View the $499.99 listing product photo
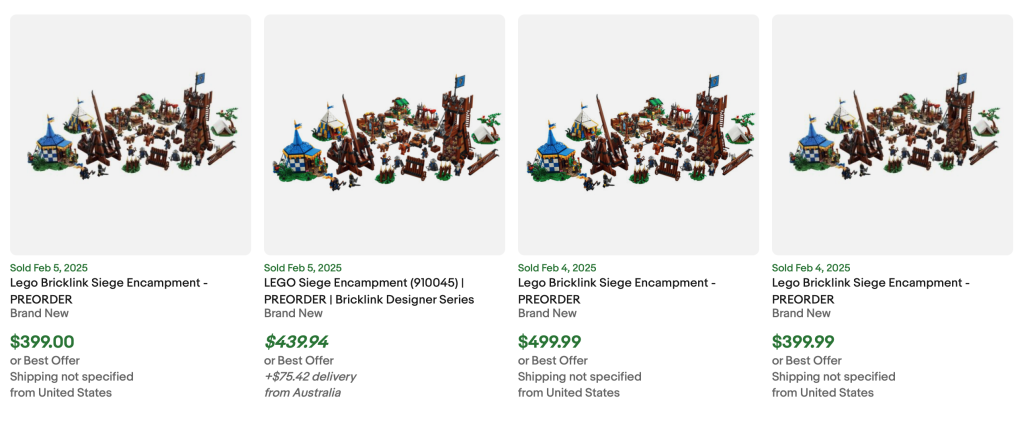The width and height of the screenshot is (1024, 436). point(638,134)
